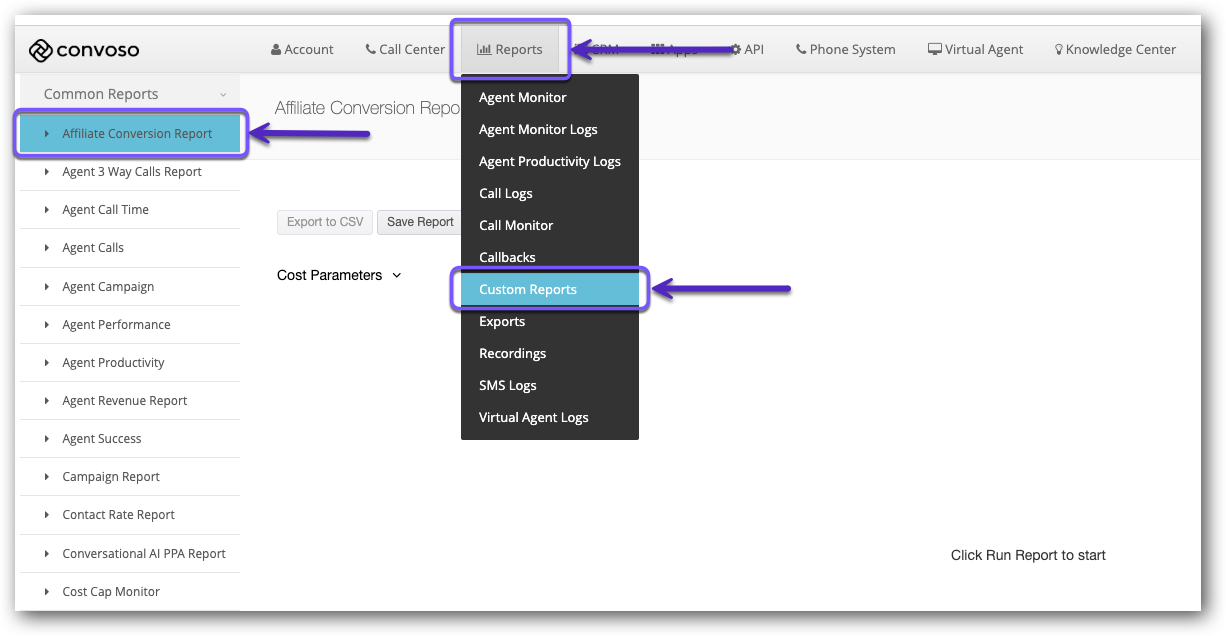Expand the Cost Parameters chevron
This screenshot has width=1226, height=636.
tap(397, 275)
